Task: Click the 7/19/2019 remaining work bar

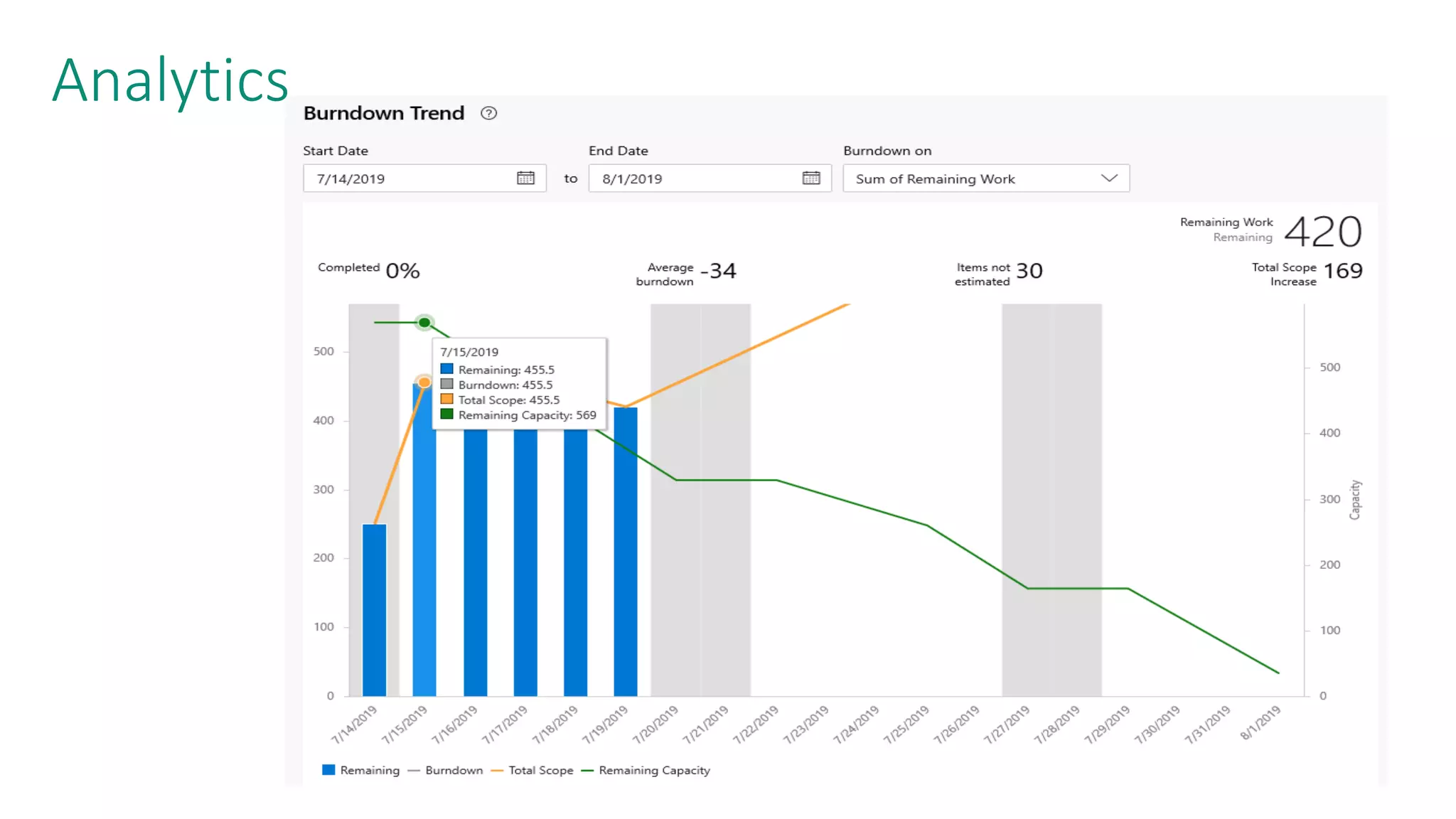Action: (x=626, y=552)
